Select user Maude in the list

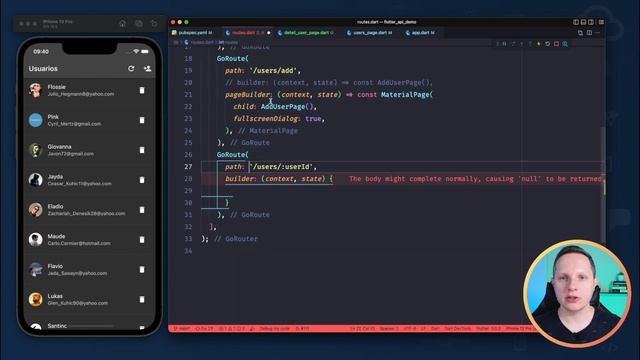point(89,240)
